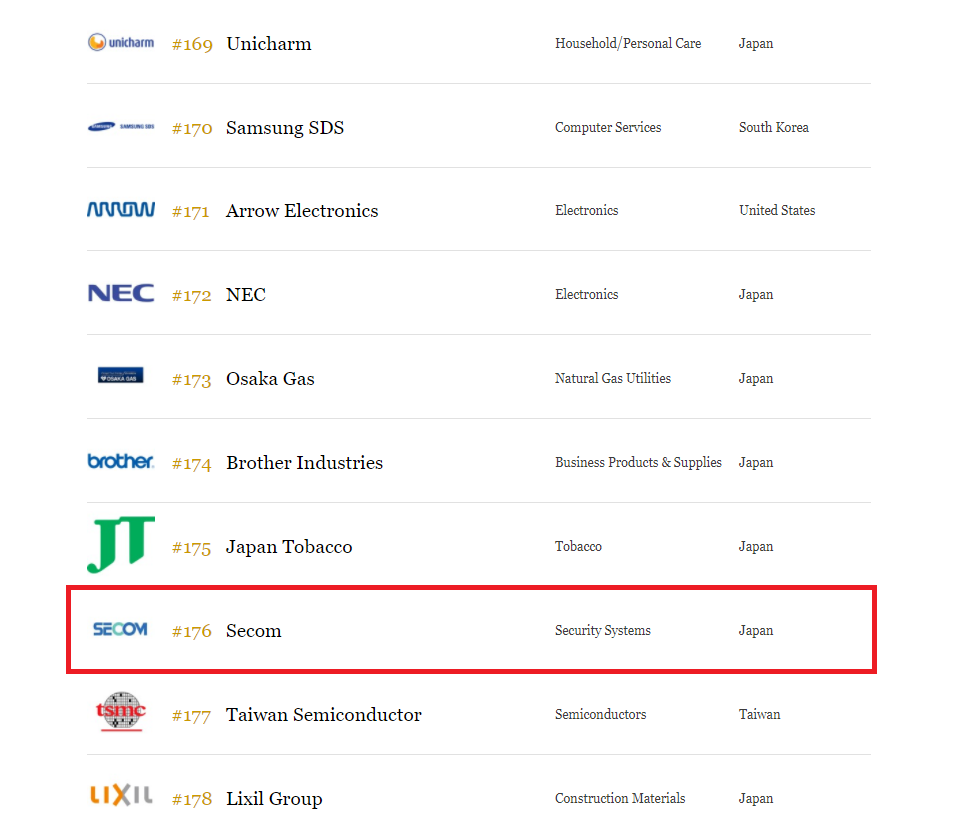Click the Japan Tobacco company name

[x=289, y=546]
